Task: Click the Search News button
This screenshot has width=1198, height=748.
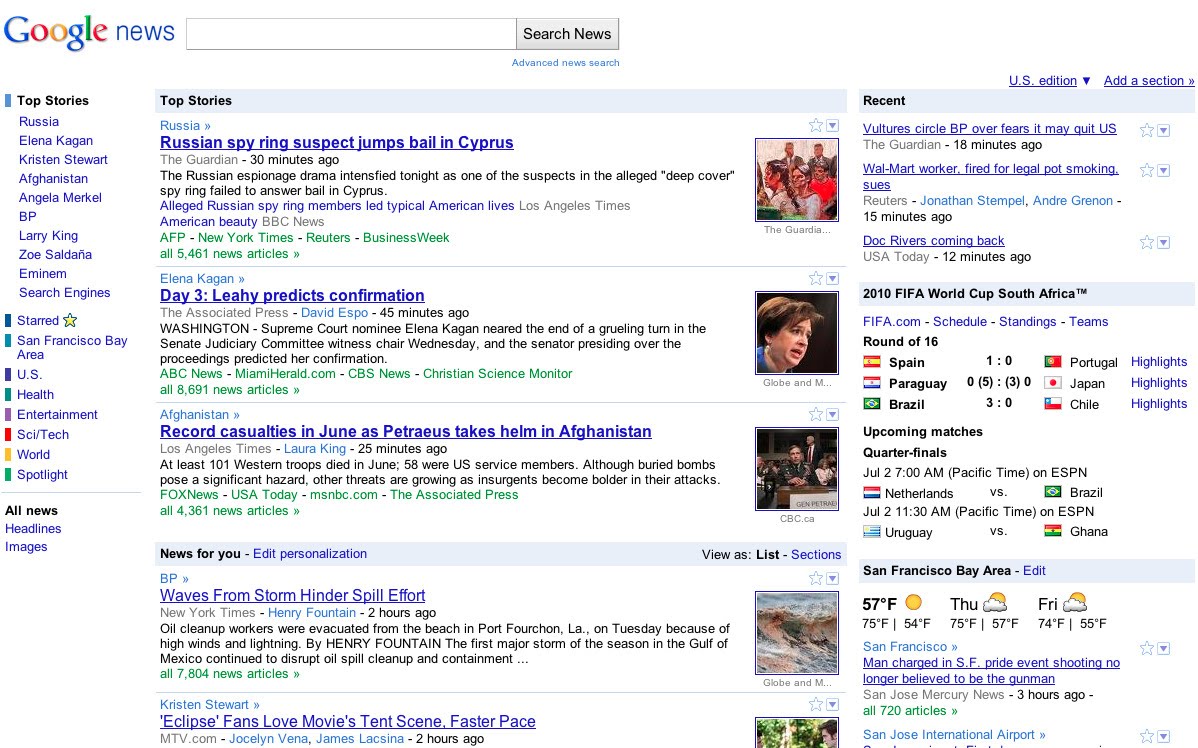Action: point(567,33)
